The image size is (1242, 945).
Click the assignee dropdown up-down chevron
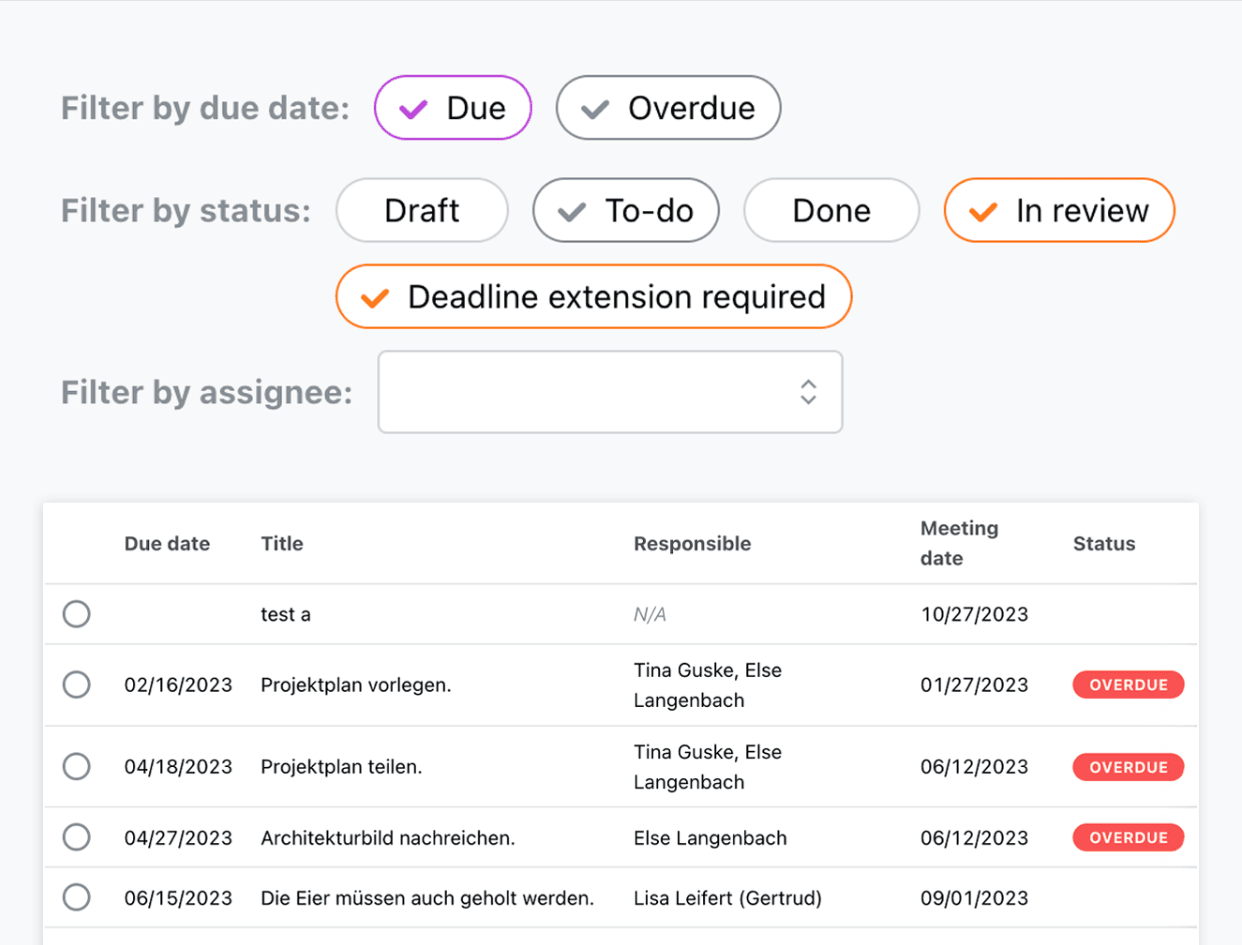[808, 392]
